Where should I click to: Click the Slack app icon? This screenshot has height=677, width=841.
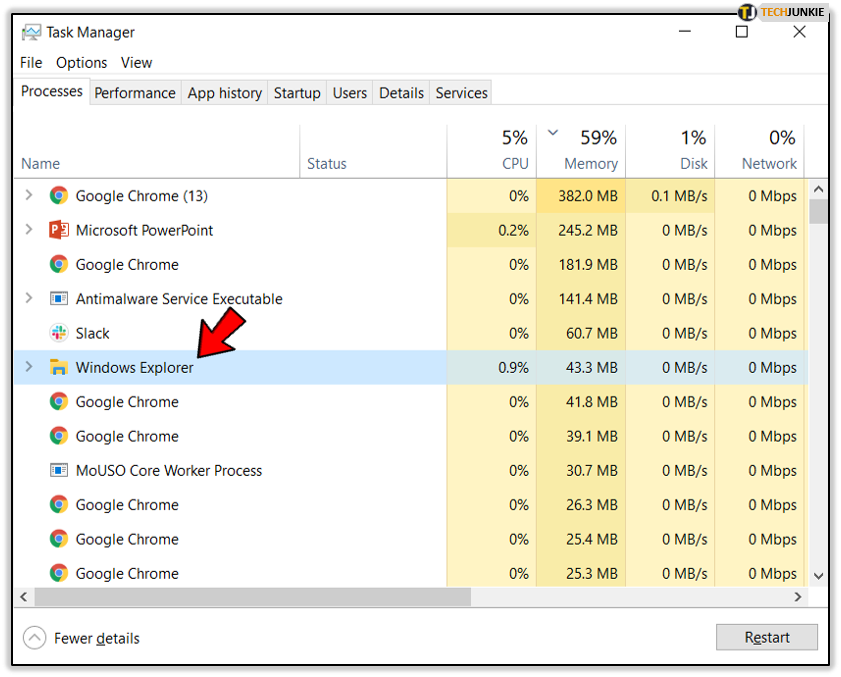pyautogui.click(x=59, y=333)
